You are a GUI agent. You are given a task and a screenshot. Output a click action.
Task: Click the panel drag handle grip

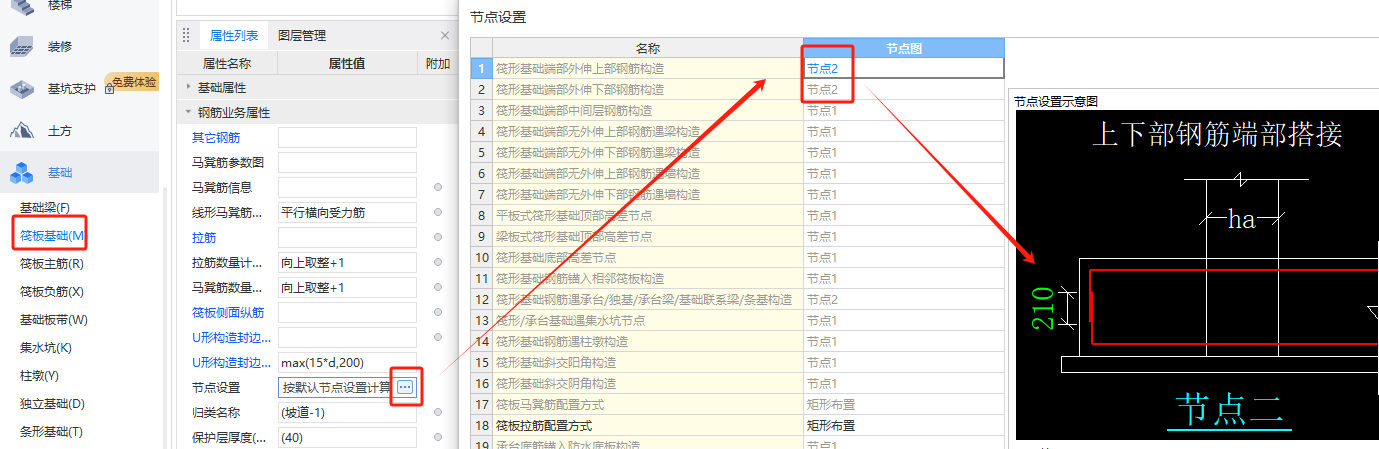(x=186, y=36)
